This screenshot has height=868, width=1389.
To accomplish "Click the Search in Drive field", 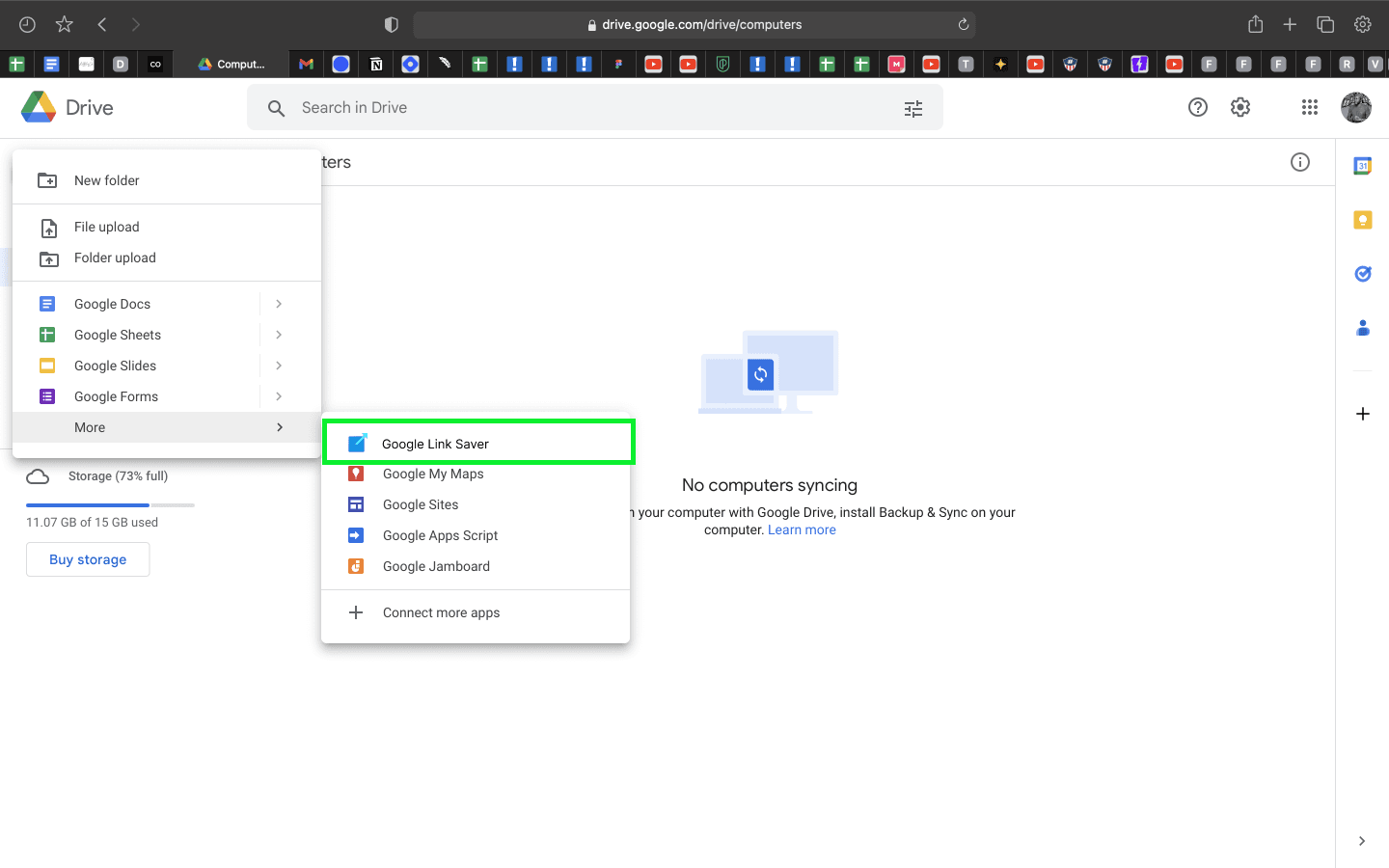I will [594, 108].
